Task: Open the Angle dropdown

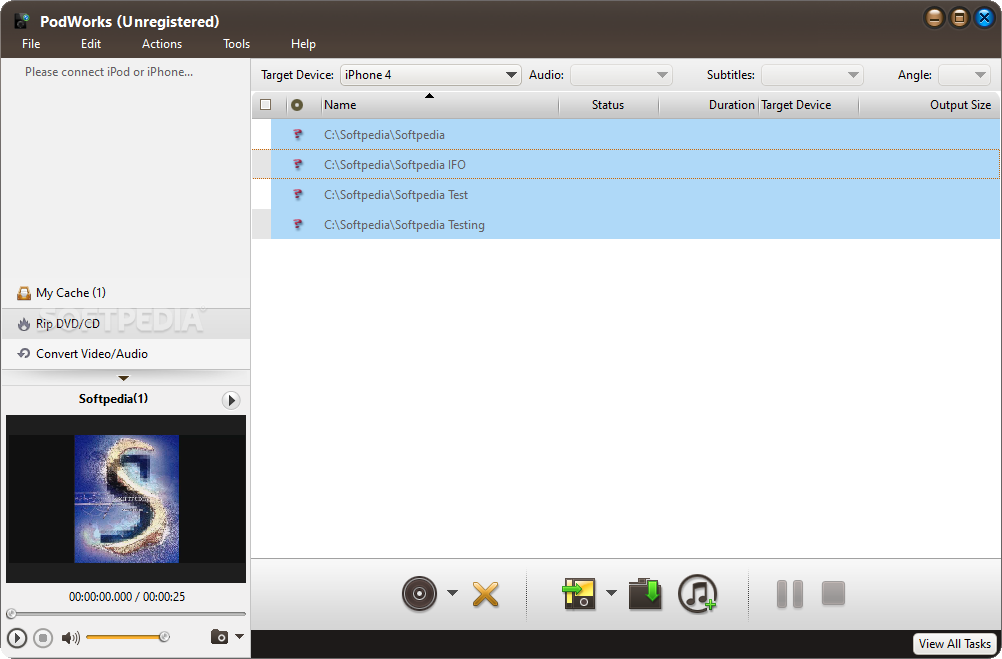Action: (x=964, y=75)
